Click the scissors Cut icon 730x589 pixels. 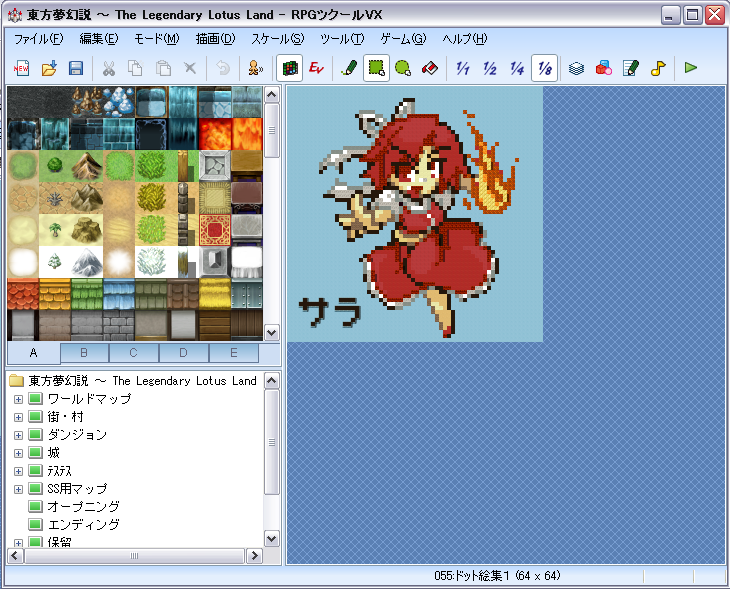[108, 68]
